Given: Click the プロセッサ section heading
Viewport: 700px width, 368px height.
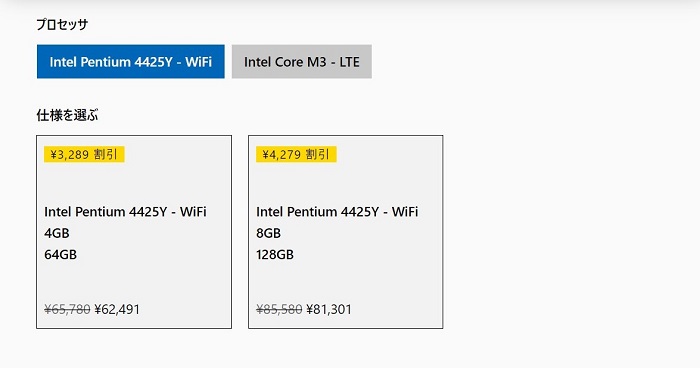Looking at the screenshot, I should point(62,25).
